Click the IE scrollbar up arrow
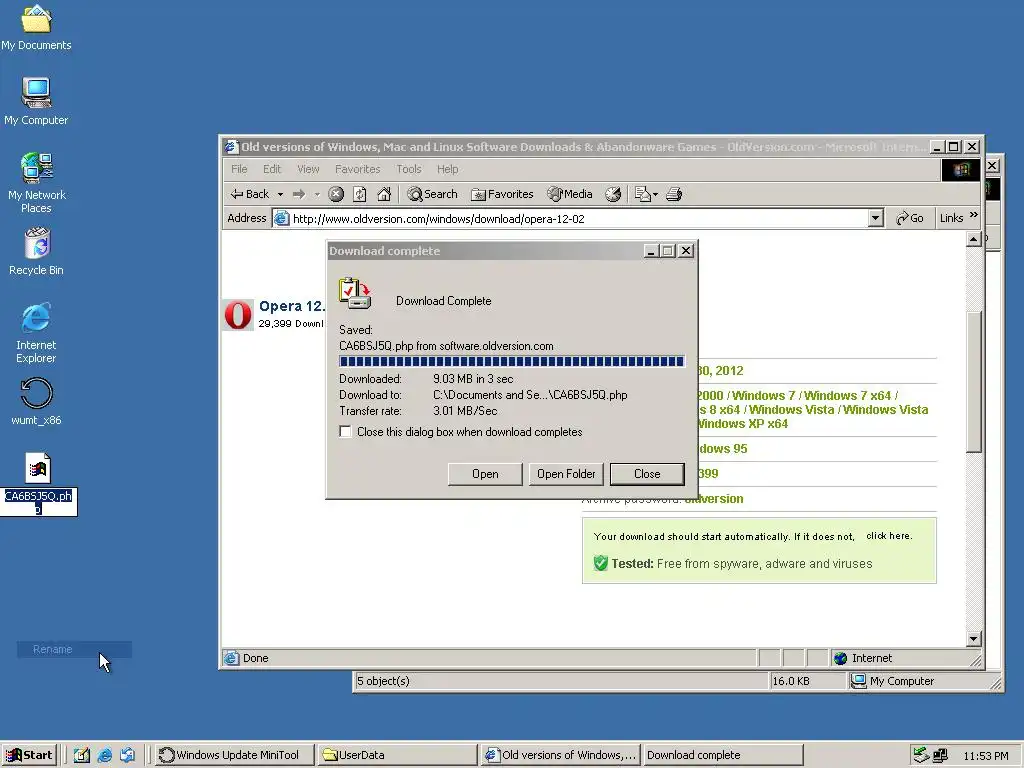 (973, 240)
